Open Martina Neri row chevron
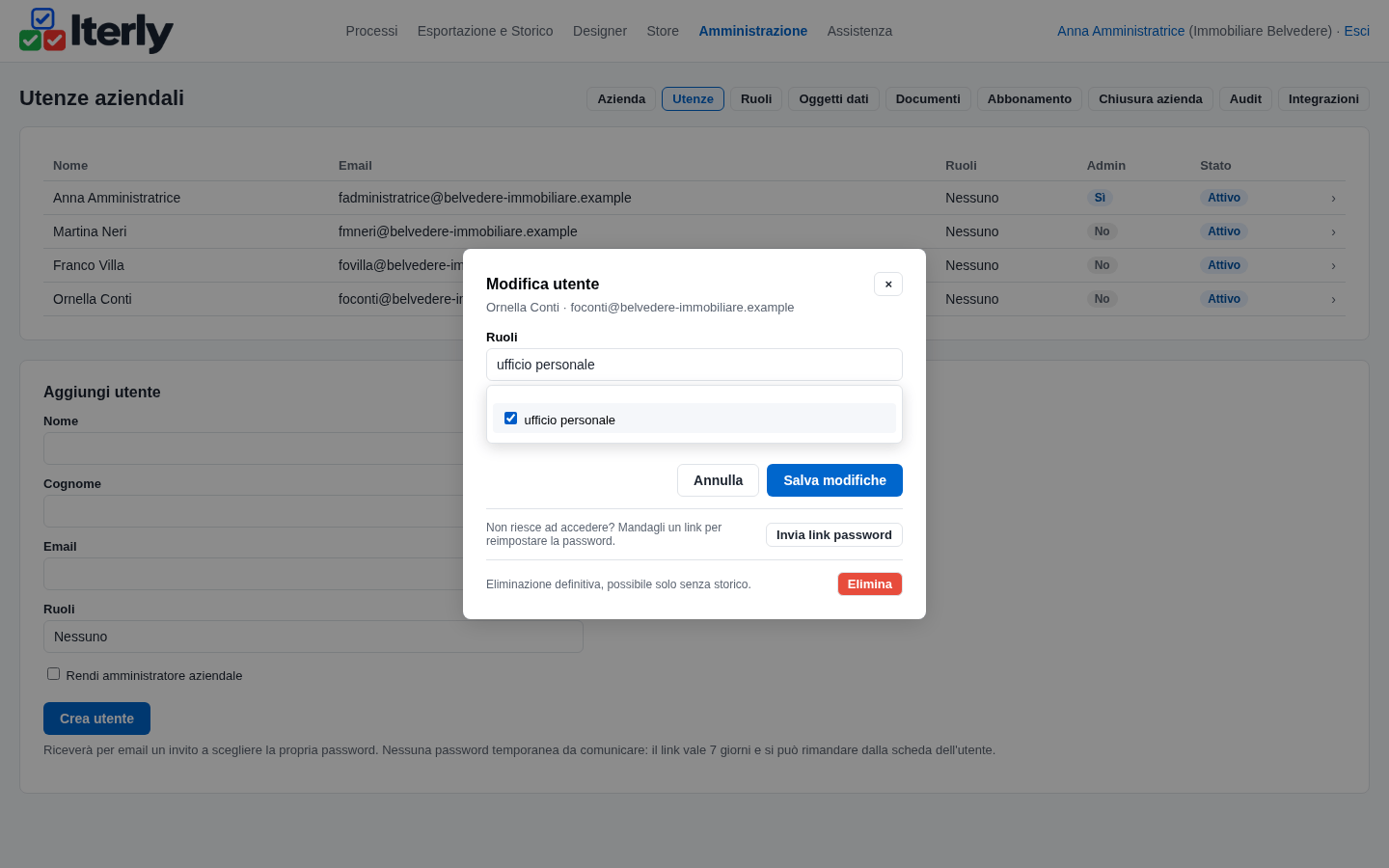The height and width of the screenshot is (868, 1389). (x=1333, y=231)
